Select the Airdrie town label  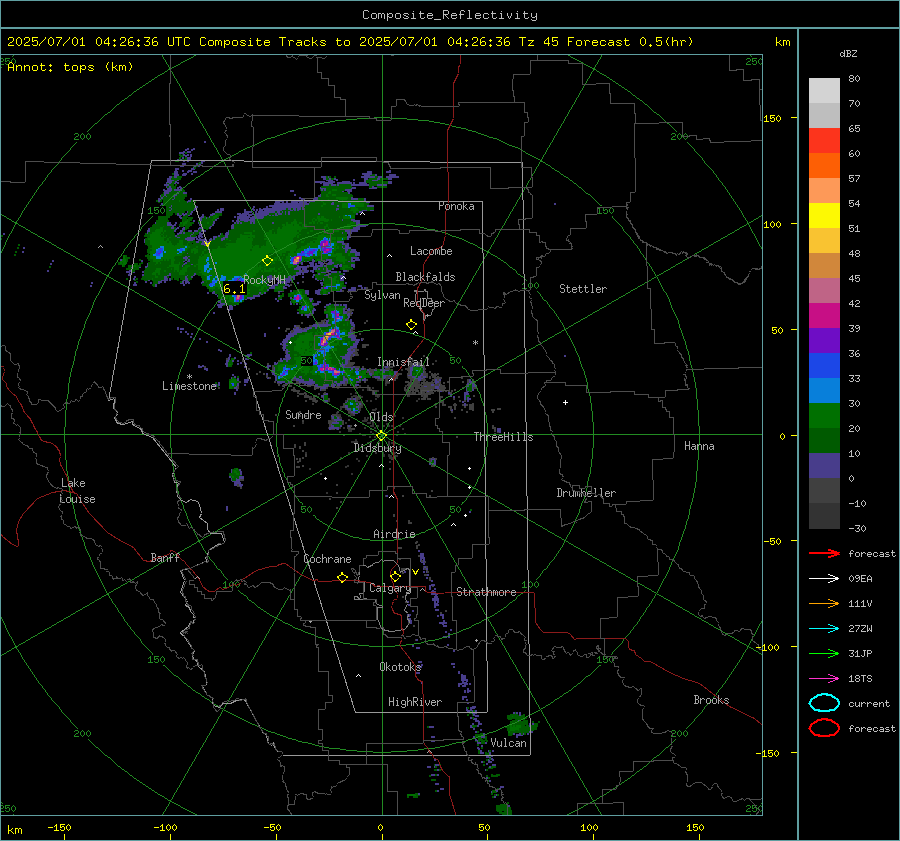[394, 534]
